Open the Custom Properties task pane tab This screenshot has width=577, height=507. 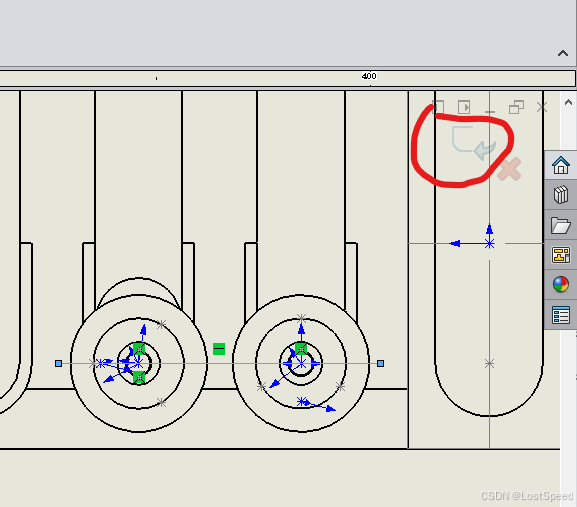point(561,315)
